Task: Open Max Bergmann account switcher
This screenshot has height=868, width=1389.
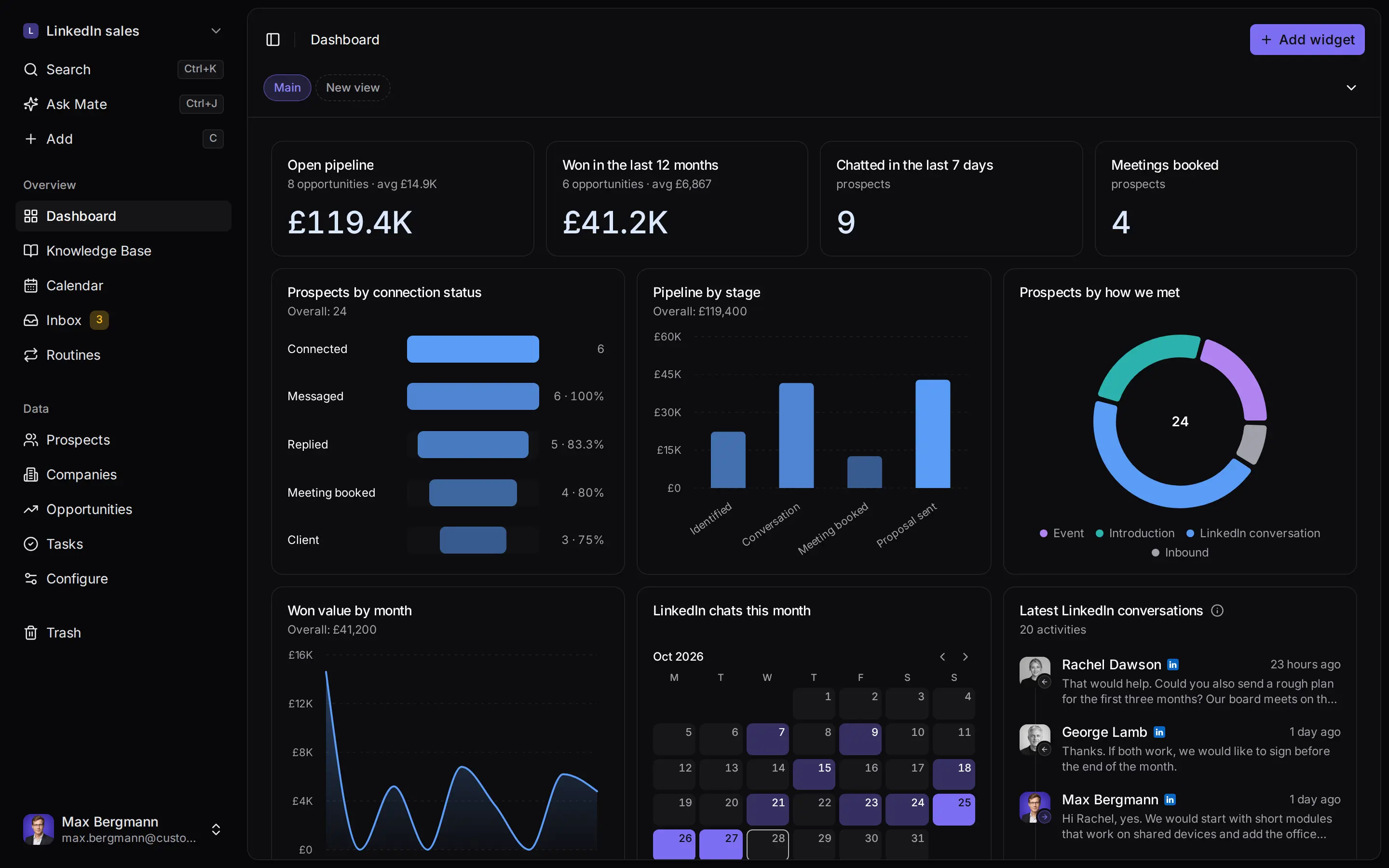Action: pos(216,829)
